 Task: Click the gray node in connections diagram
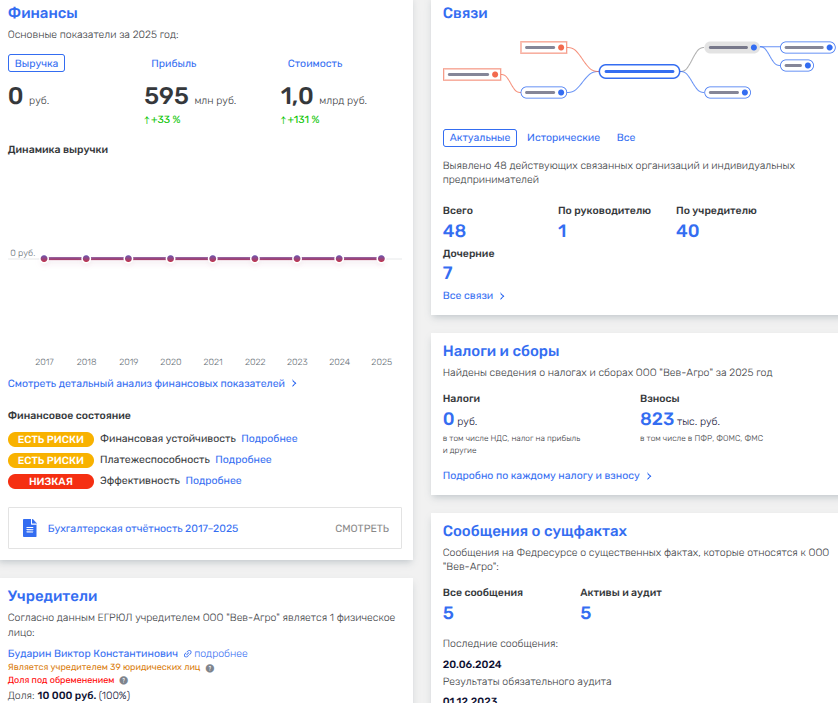click(732, 48)
